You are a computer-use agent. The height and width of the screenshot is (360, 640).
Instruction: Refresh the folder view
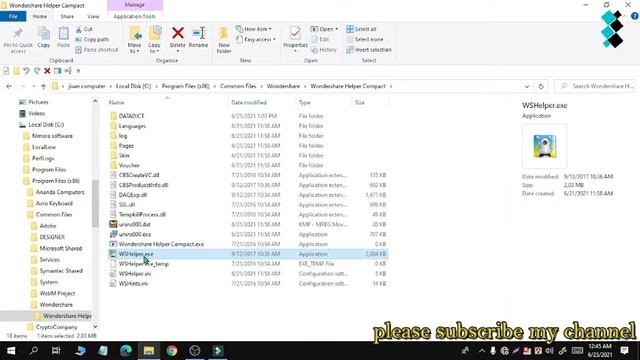click(541, 86)
